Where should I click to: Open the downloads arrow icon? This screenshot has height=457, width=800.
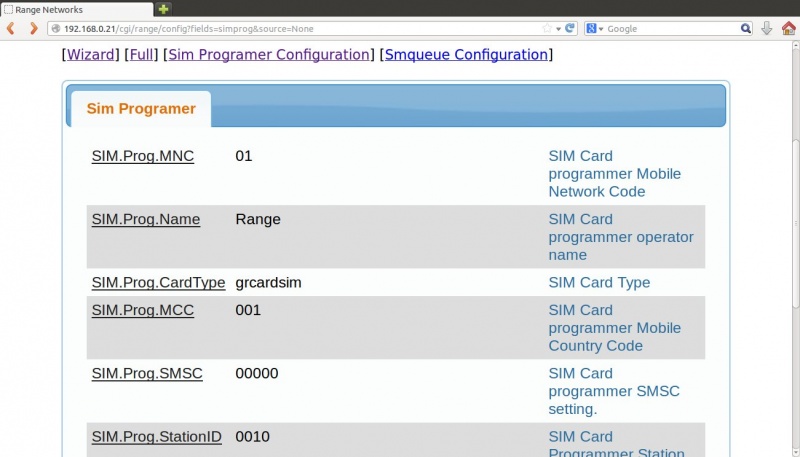[x=767, y=29]
